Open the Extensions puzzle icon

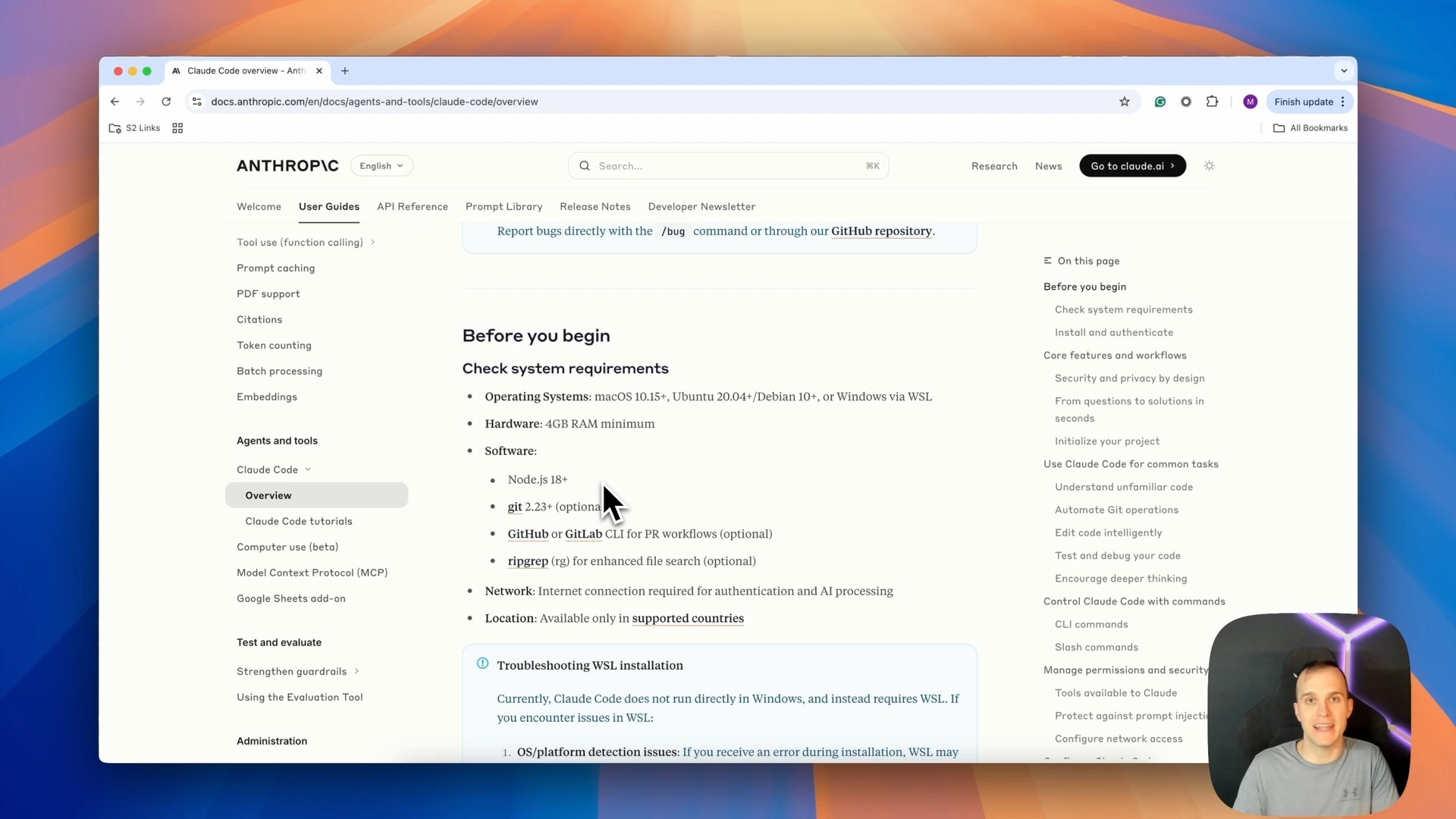tap(1212, 102)
